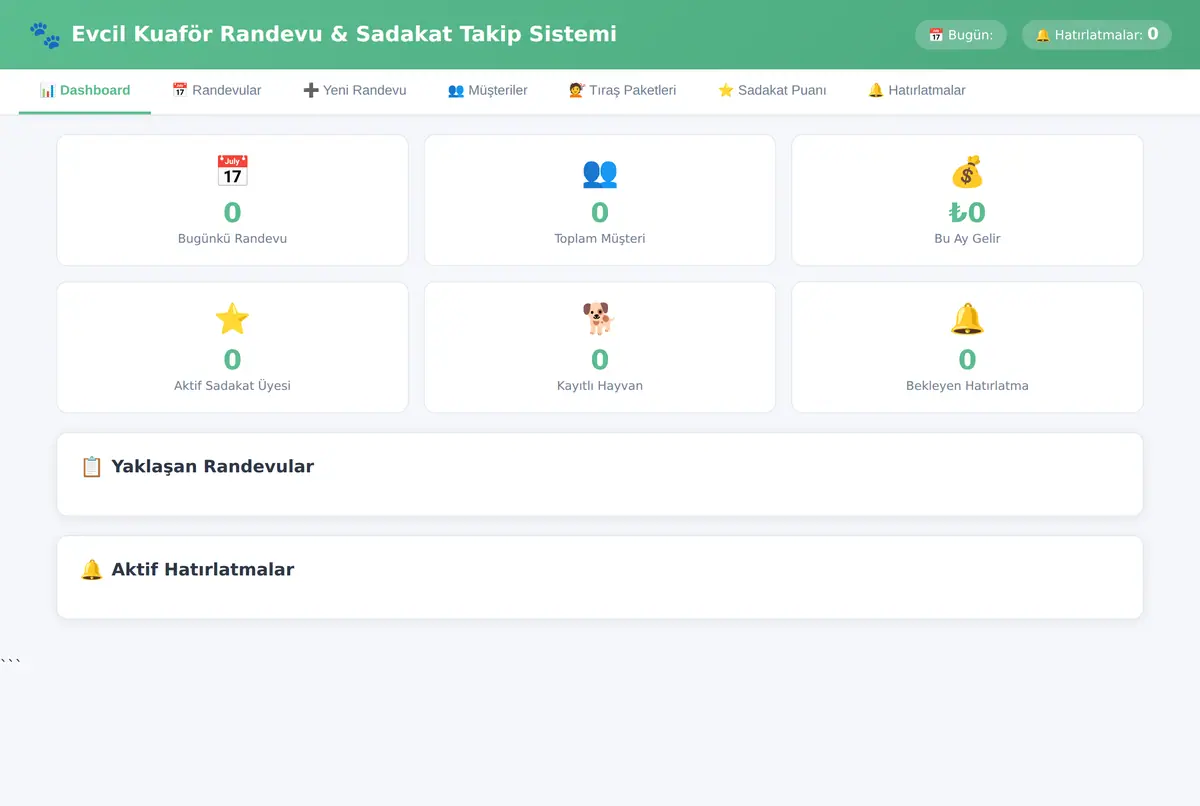Open the Dashboard tab
Viewport: 1200px width, 806px height.
(x=85, y=91)
